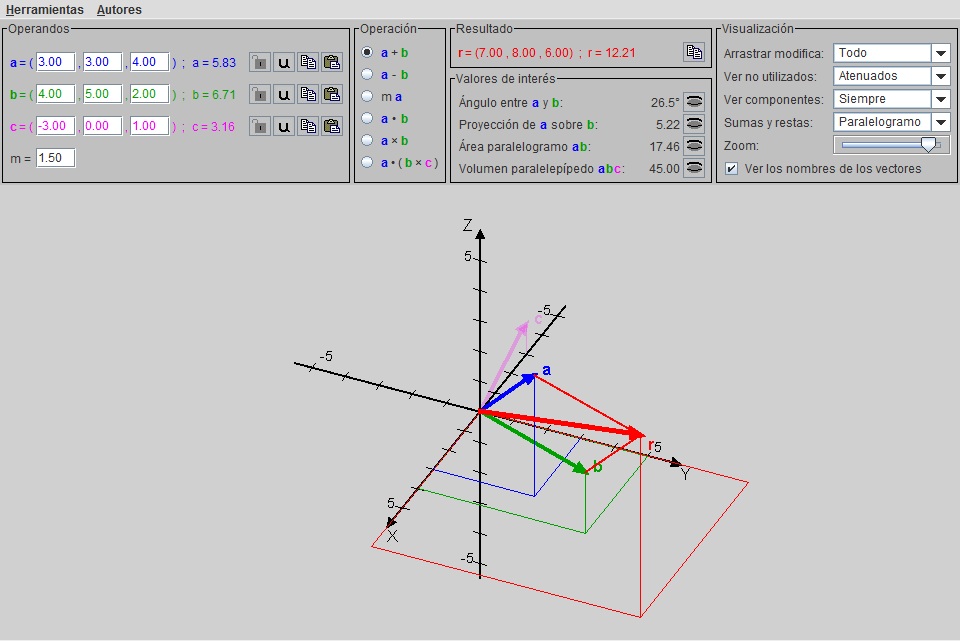Open the Herramientas menu
This screenshot has height=641, width=960.
44,10
